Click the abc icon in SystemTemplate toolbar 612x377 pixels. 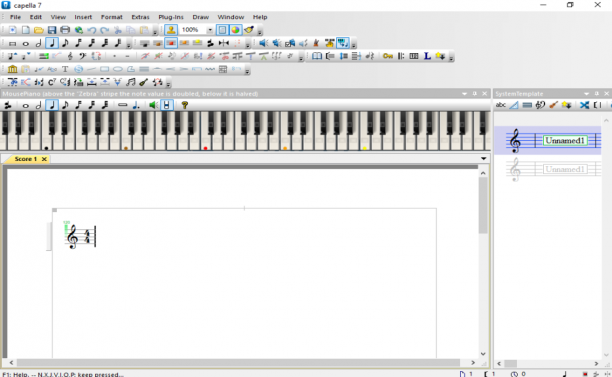(501, 105)
